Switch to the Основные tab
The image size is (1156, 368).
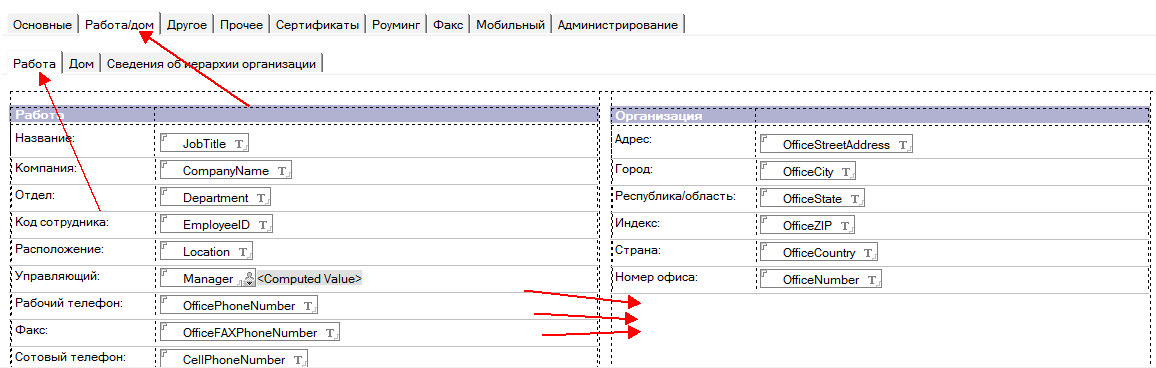pos(43,24)
